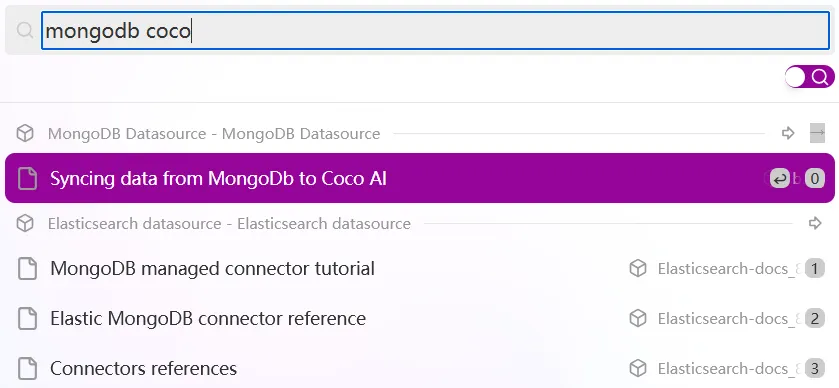
Task: Open 'MongoDB managed connector tutorial' result
Action: [x=420, y=268]
